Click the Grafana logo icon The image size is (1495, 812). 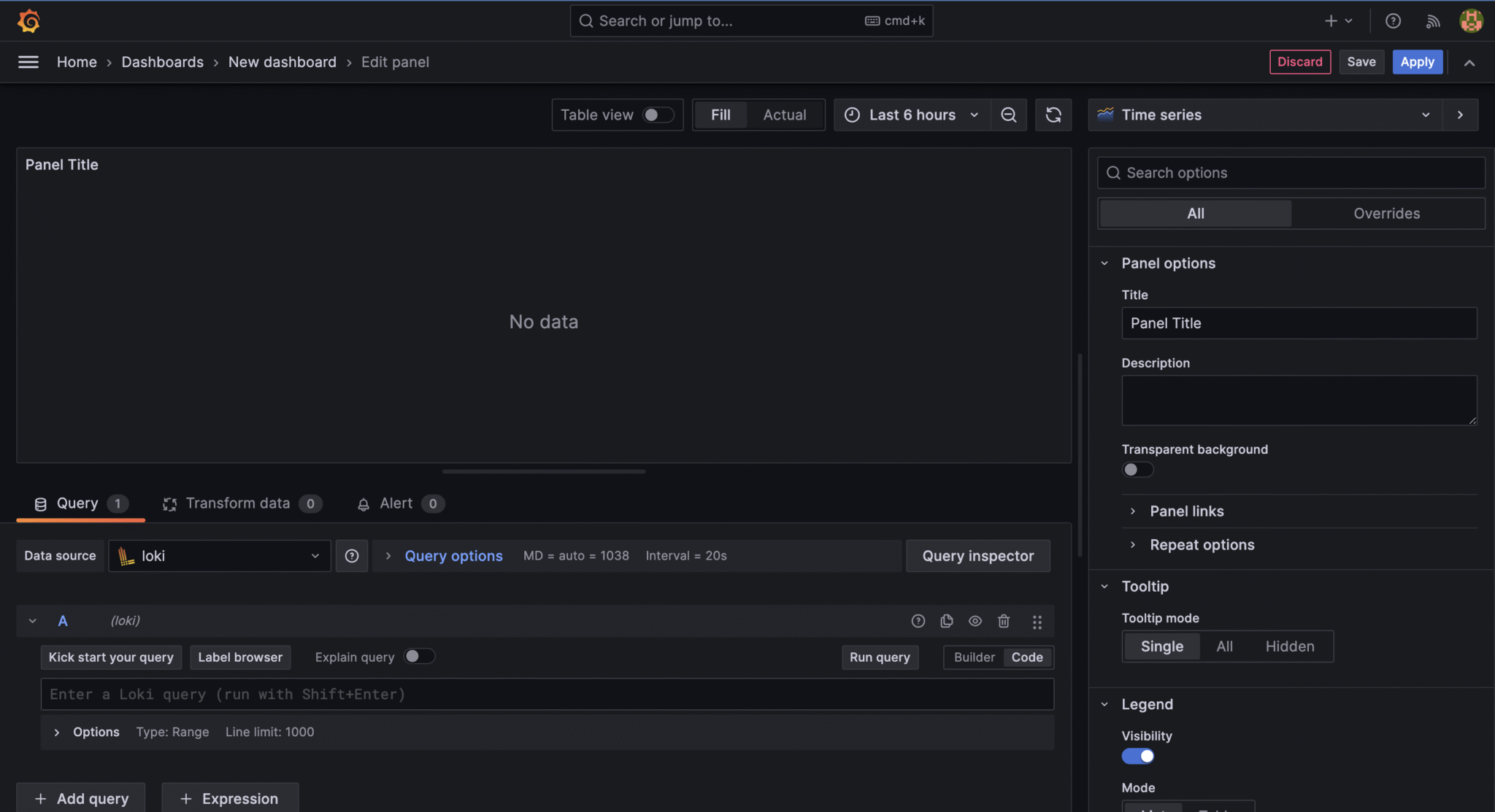click(x=28, y=20)
